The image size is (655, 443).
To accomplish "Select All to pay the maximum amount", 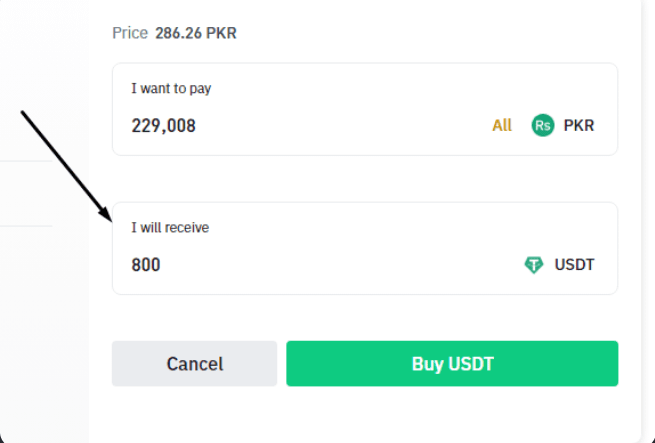I will pyautogui.click(x=502, y=125).
